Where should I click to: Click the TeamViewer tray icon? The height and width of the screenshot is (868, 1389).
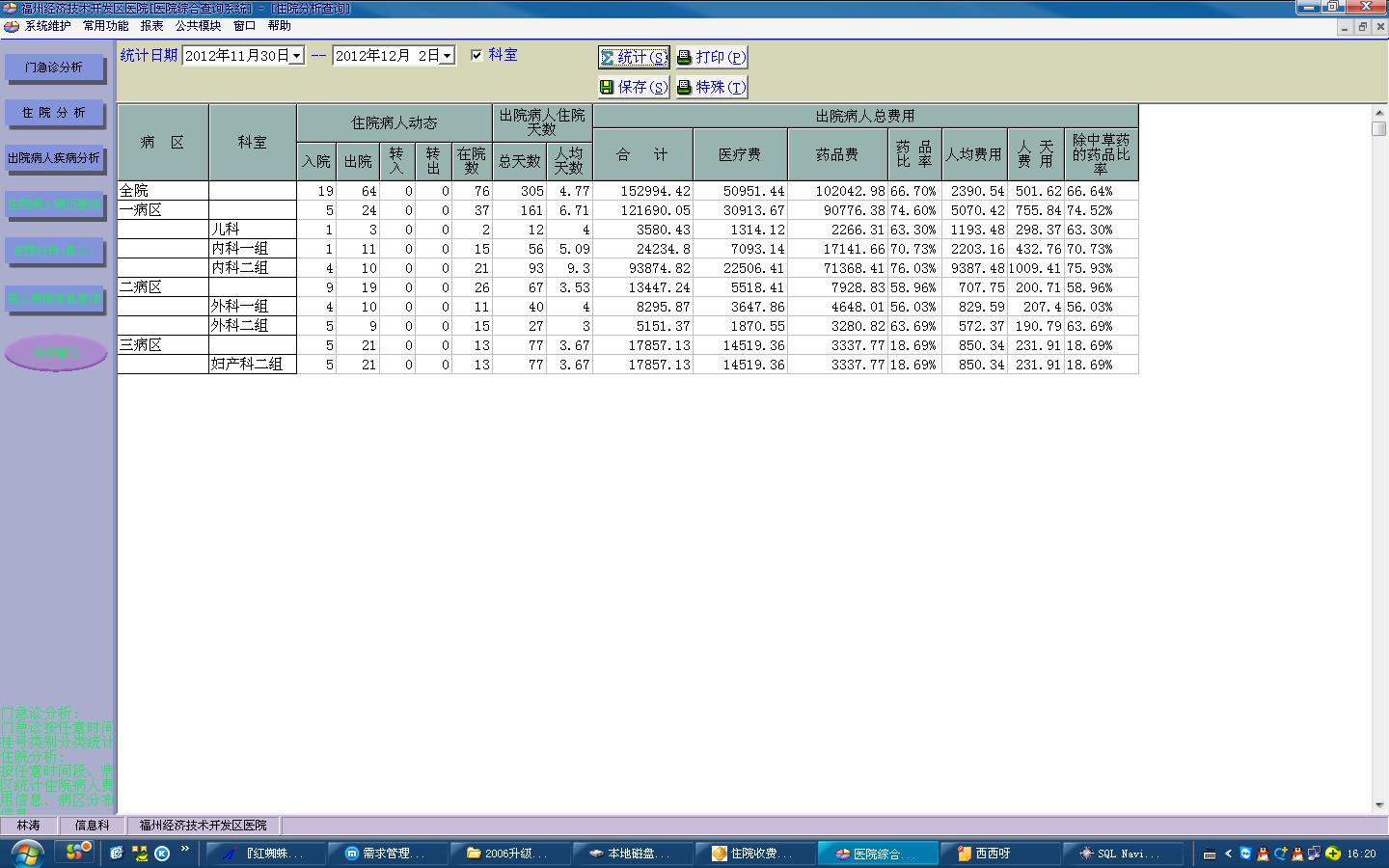coord(1245,854)
